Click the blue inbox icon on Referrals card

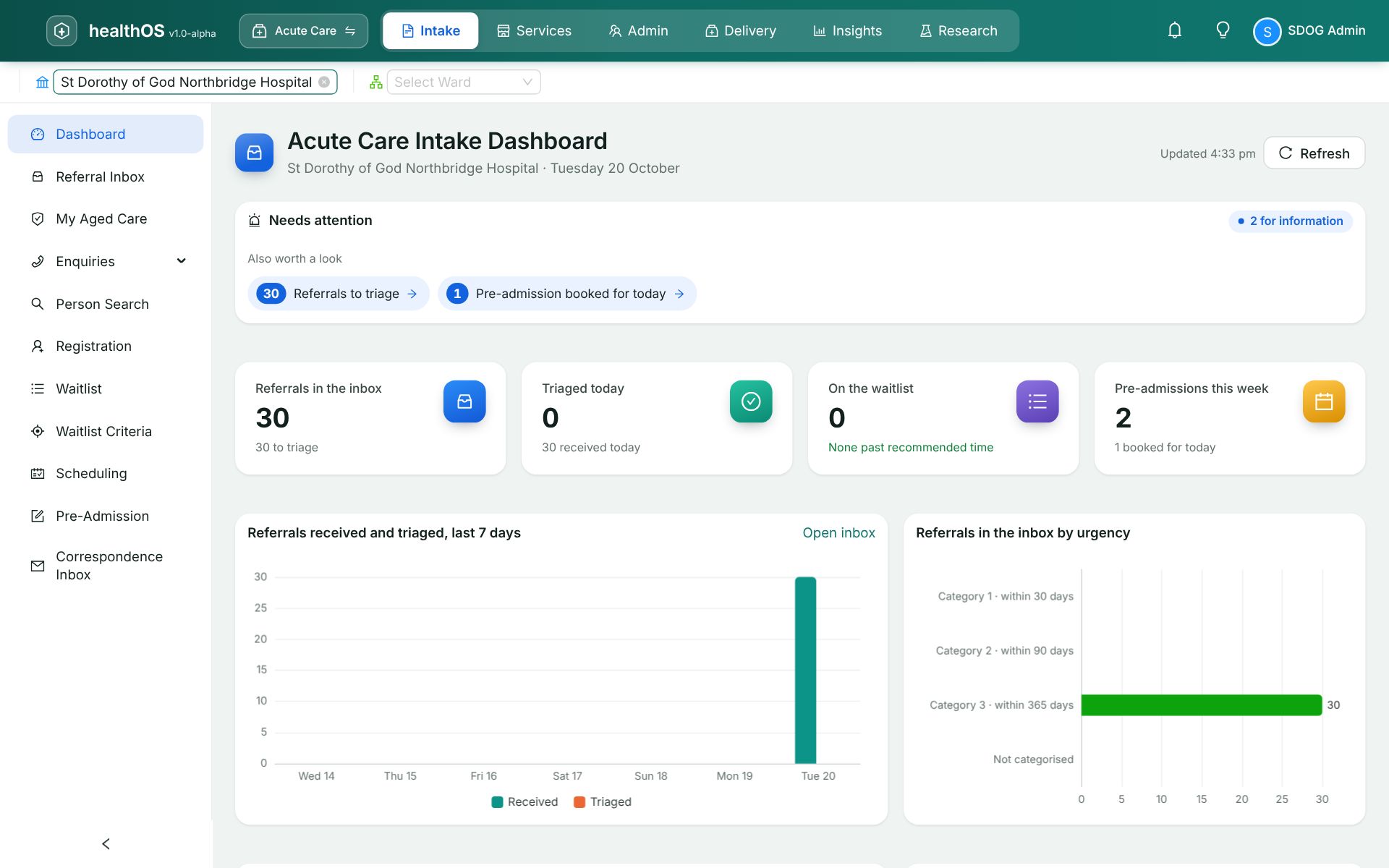[464, 401]
